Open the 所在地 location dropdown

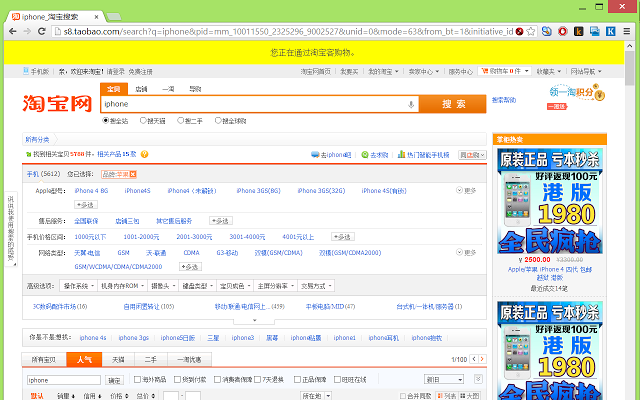click(316, 396)
